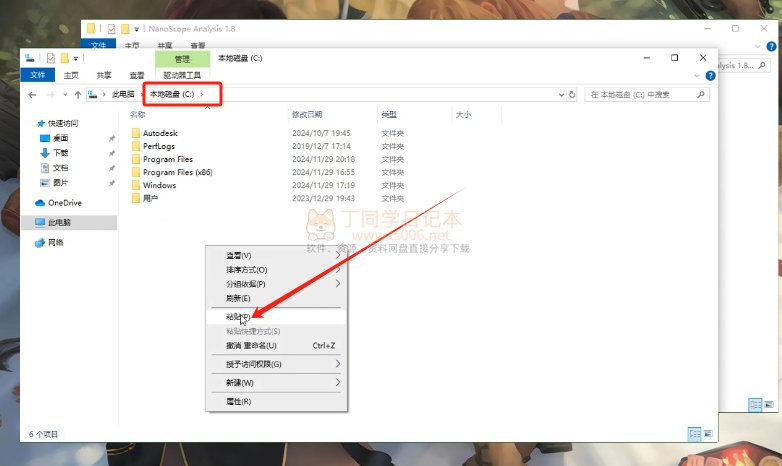Click the Autodesk date 2024/10/7 19:45
This screenshot has width=782, height=466.
321,133
